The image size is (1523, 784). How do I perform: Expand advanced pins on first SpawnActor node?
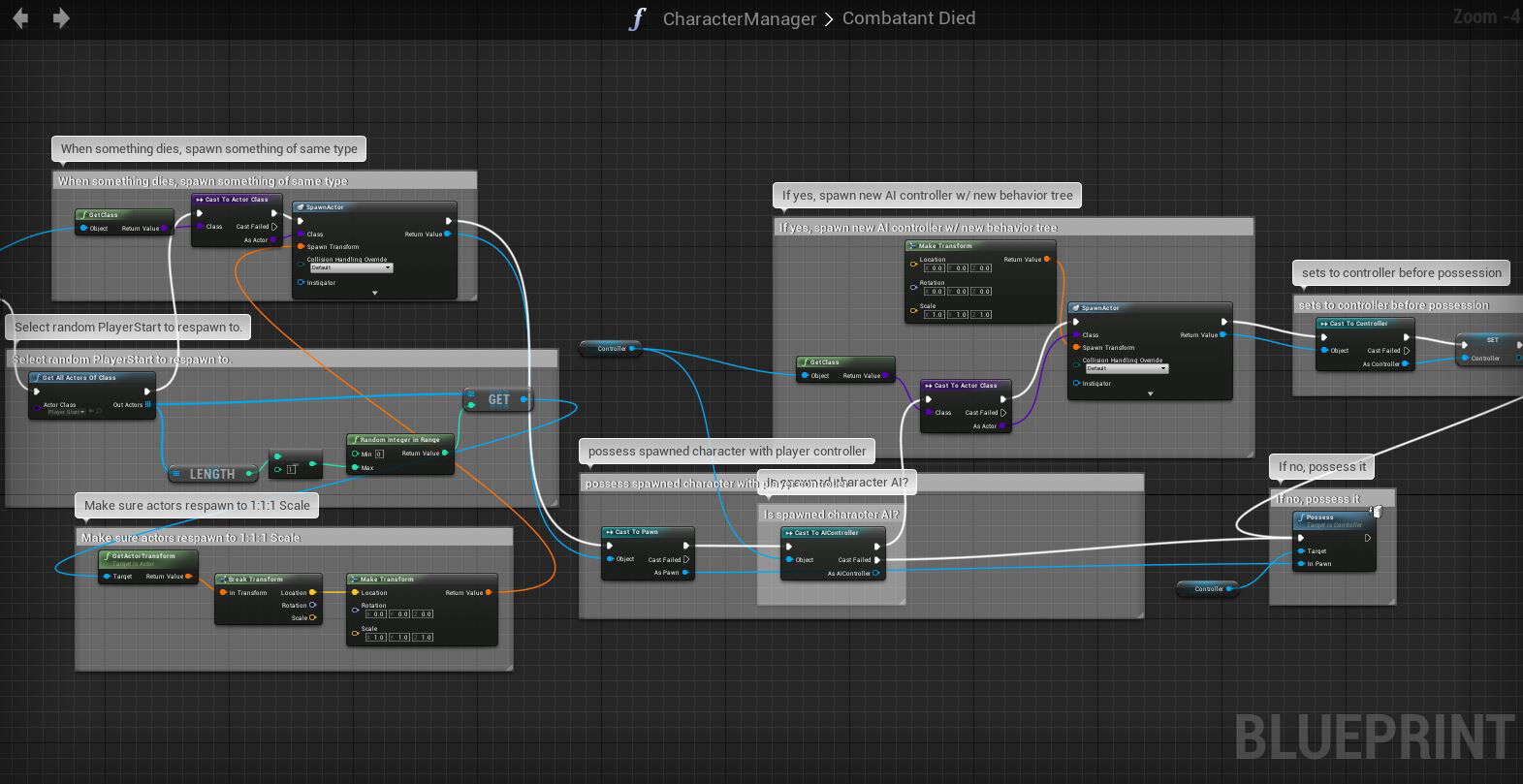[x=375, y=293]
